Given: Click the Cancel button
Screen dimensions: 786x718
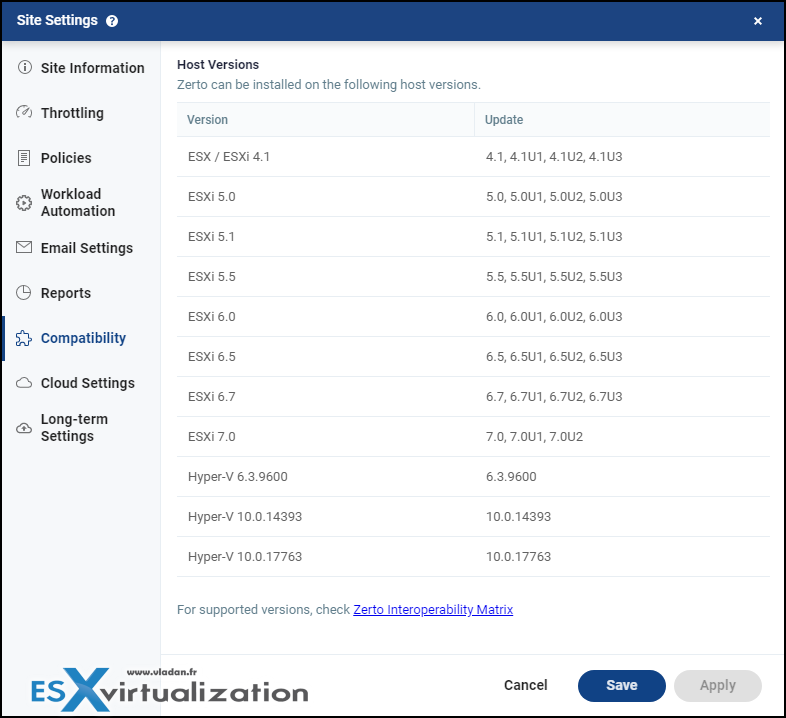Looking at the screenshot, I should pyautogui.click(x=525, y=685).
